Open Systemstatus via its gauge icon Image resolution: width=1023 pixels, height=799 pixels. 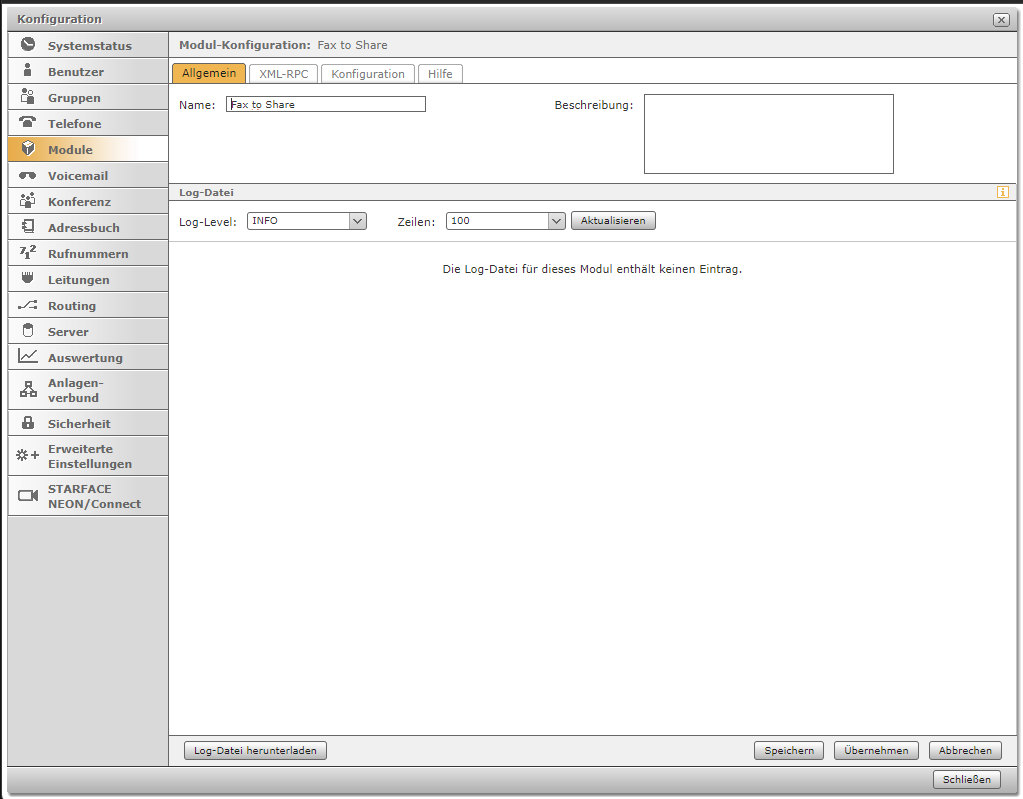(x=28, y=45)
